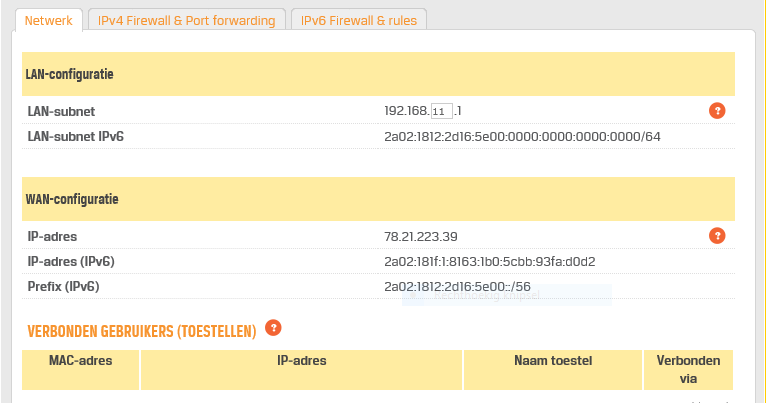Click the Verbonden gebruikers (toestellen) heading
766x403 pixels.
[142, 332]
